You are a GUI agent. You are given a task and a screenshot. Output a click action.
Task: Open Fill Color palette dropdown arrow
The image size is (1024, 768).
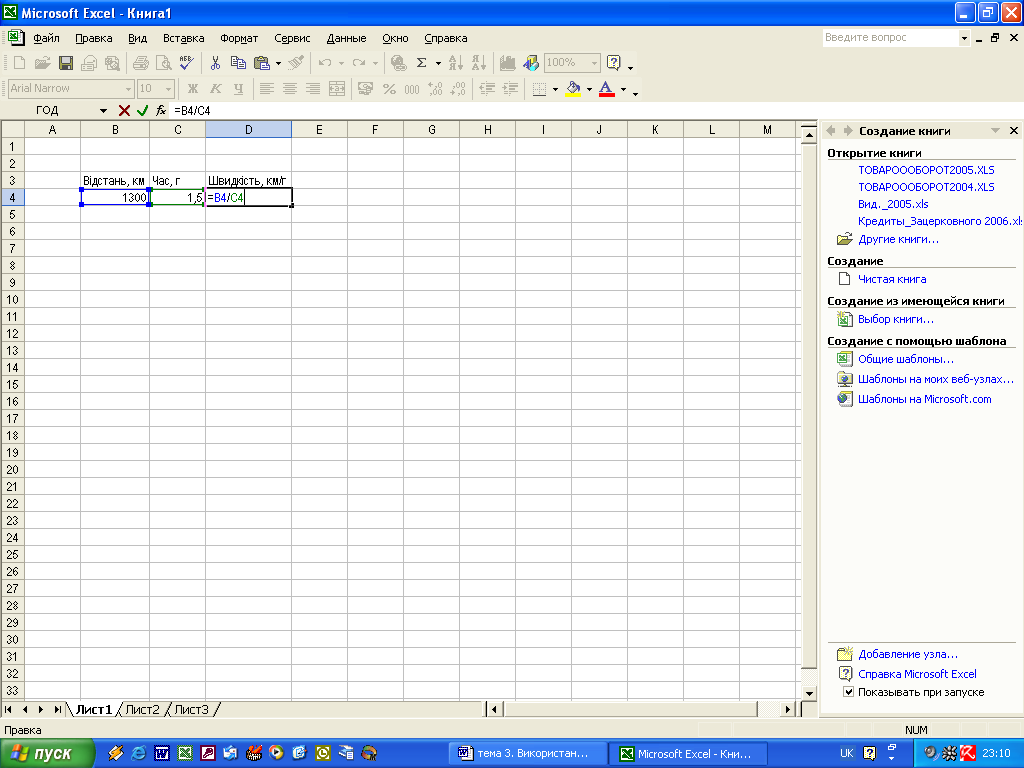pos(589,89)
